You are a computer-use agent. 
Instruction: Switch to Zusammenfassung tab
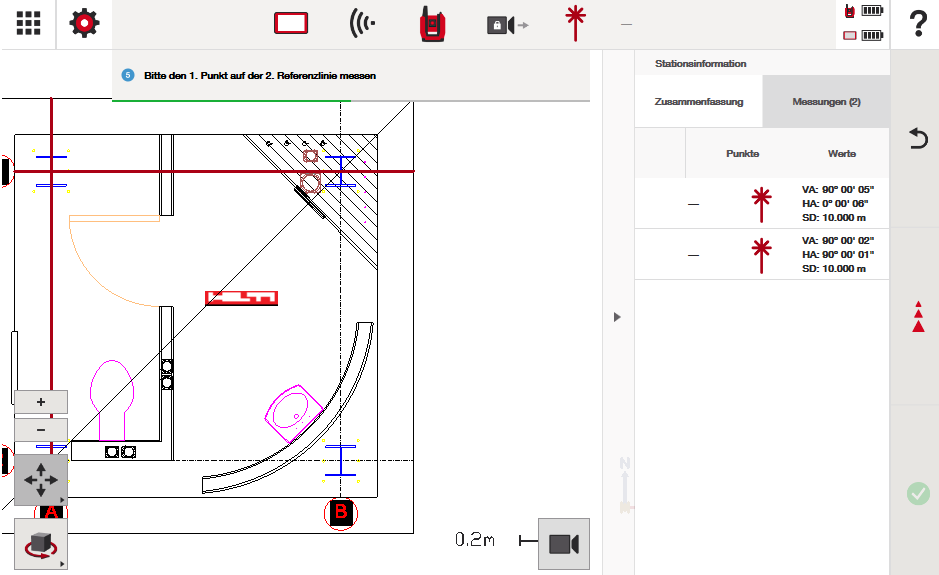698,102
